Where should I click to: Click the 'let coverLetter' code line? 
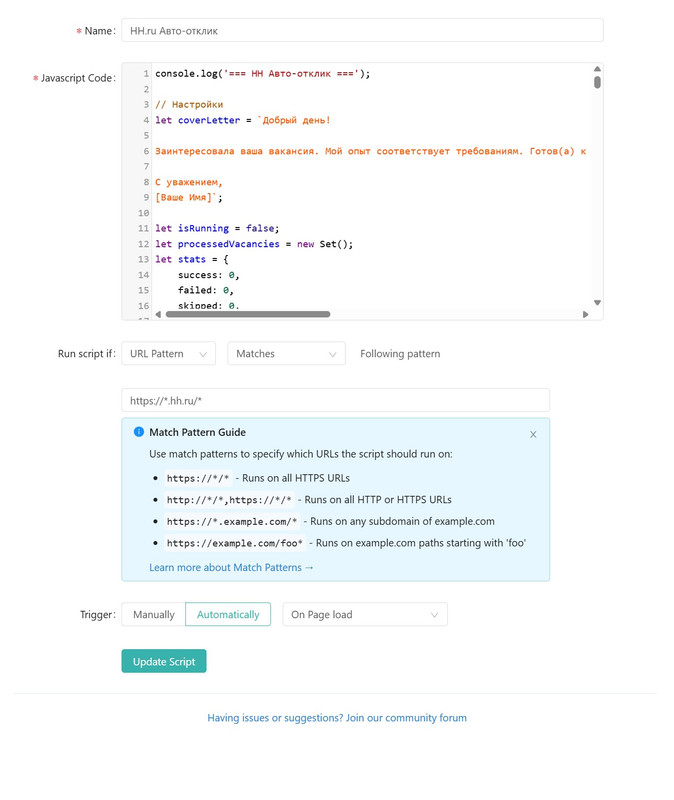[x=243, y=120]
